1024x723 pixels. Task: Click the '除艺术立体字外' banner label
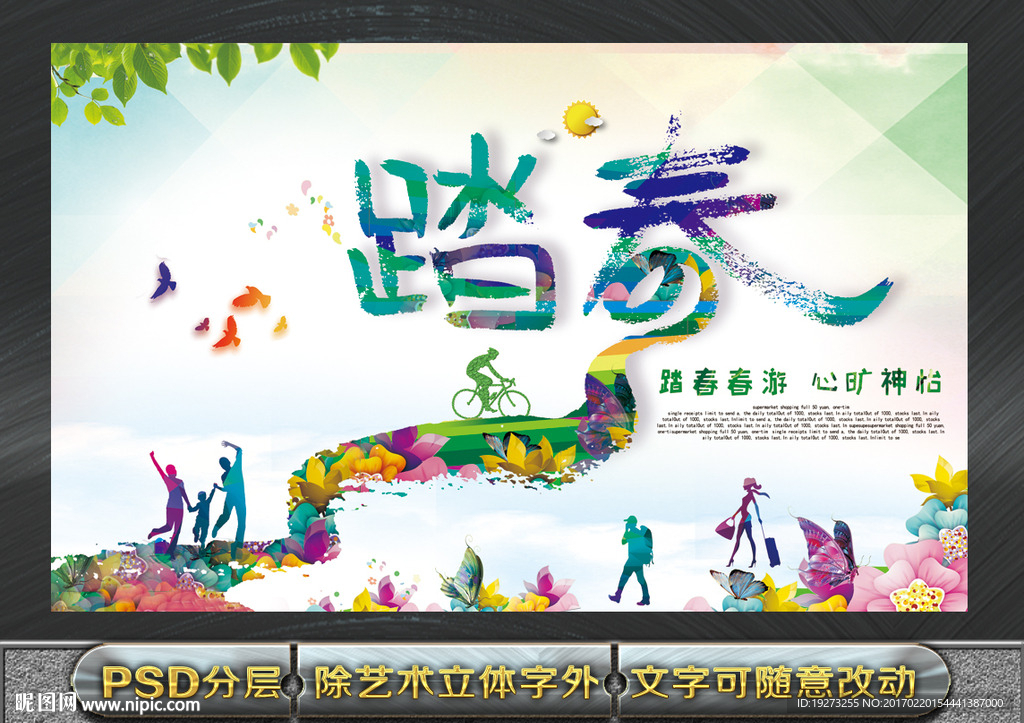[x=456, y=683]
